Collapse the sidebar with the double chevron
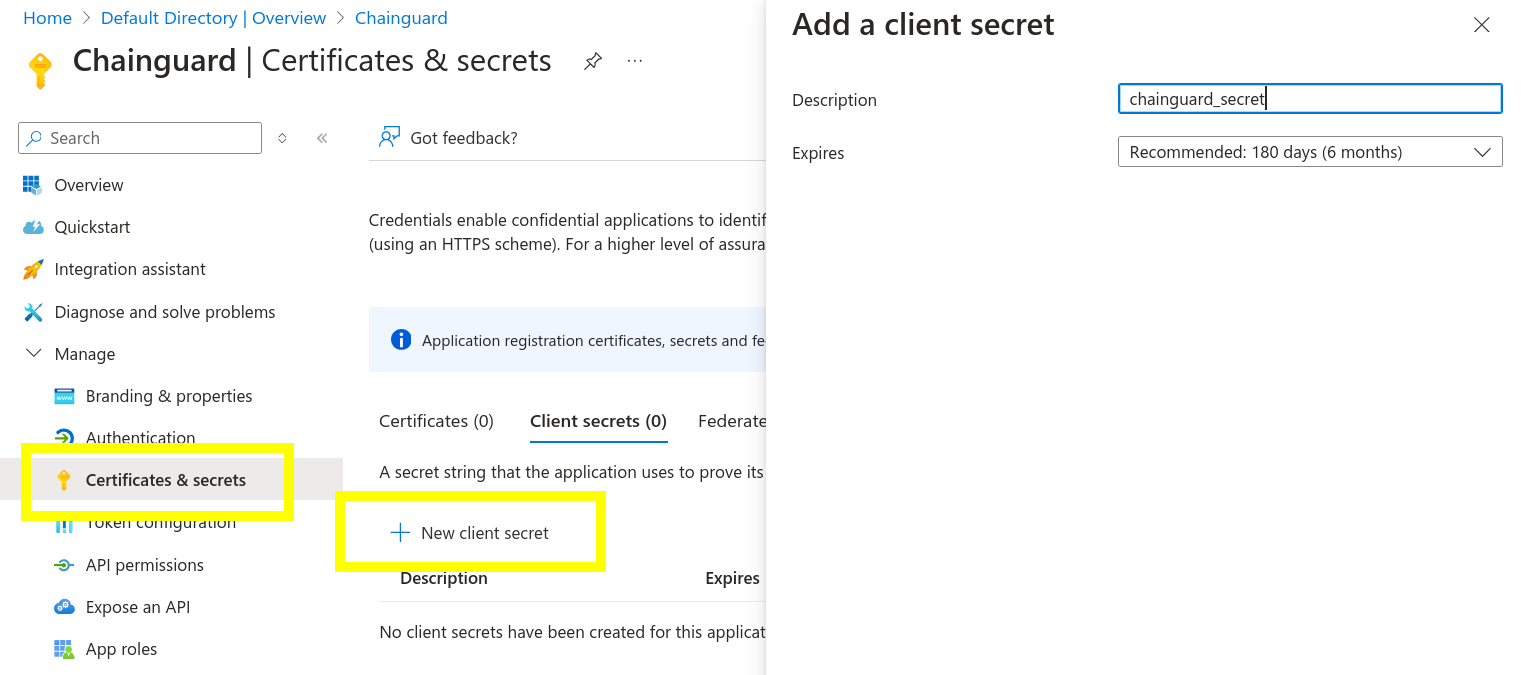Image resolution: width=1521 pixels, height=675 pixels. point(321,138)
